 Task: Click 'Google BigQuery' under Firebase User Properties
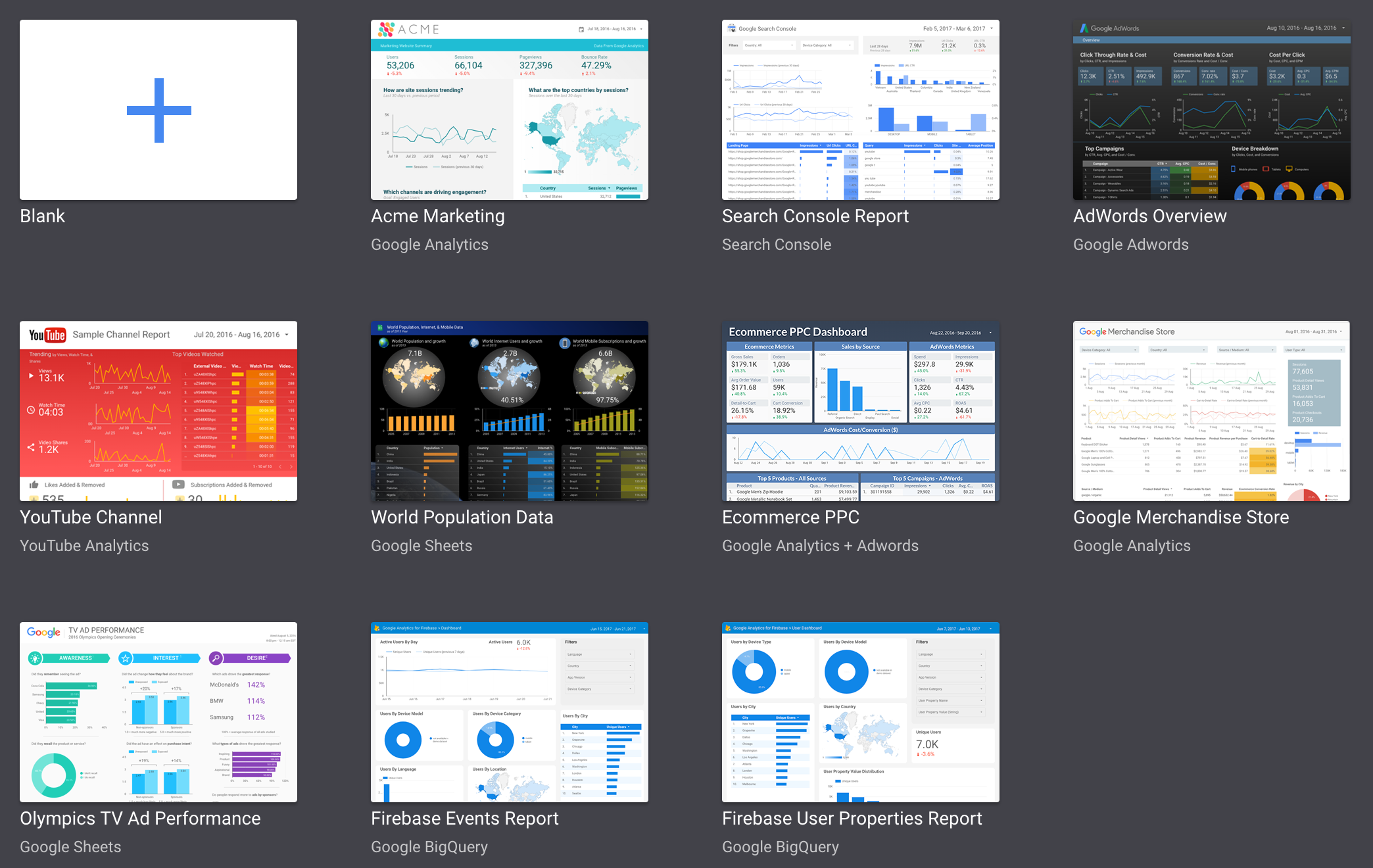tap(781, 847)
